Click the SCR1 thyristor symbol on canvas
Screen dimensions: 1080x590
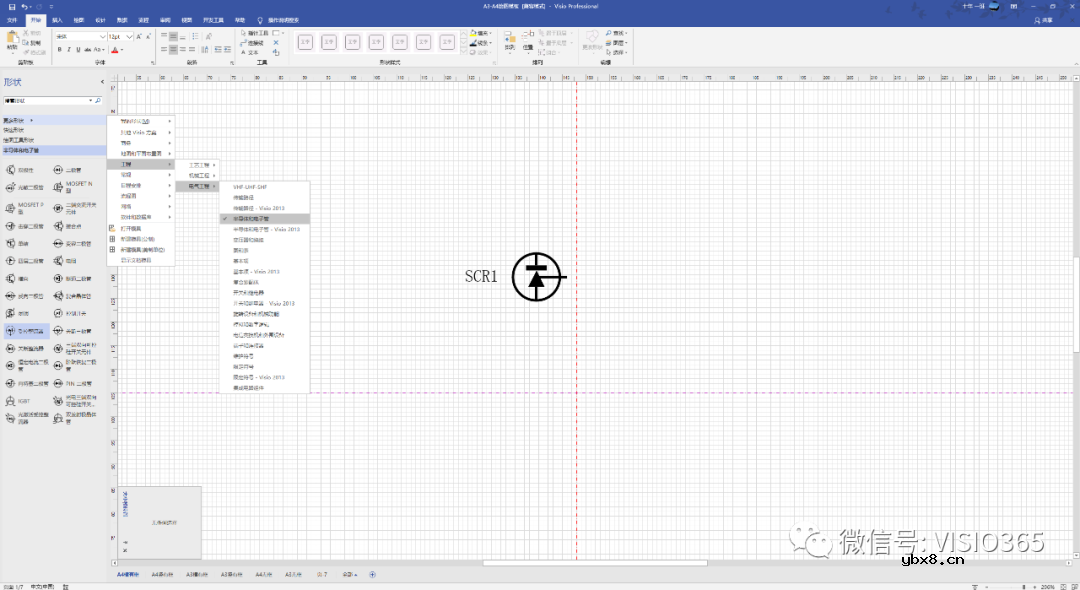[537, 277]
